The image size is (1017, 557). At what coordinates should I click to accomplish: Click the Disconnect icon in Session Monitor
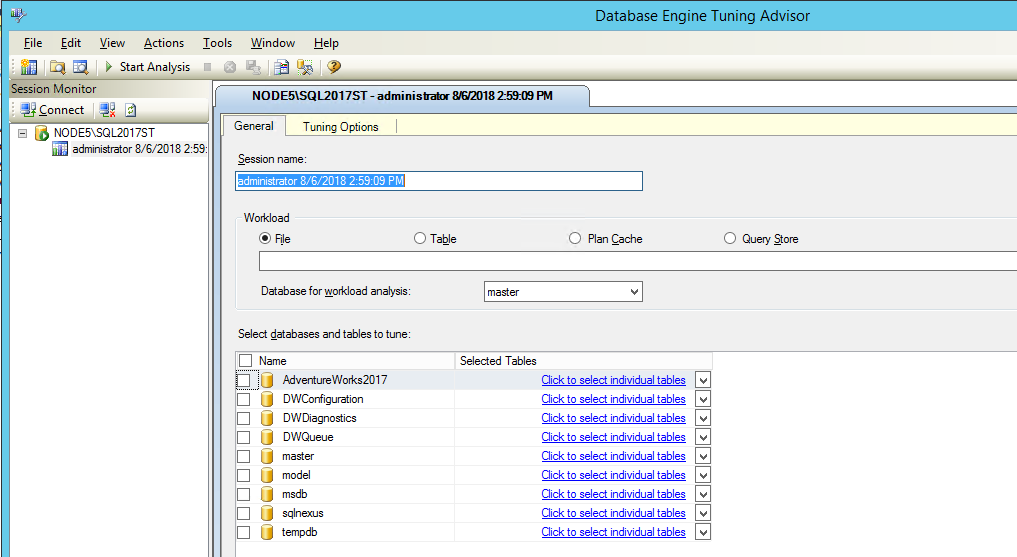107,110
